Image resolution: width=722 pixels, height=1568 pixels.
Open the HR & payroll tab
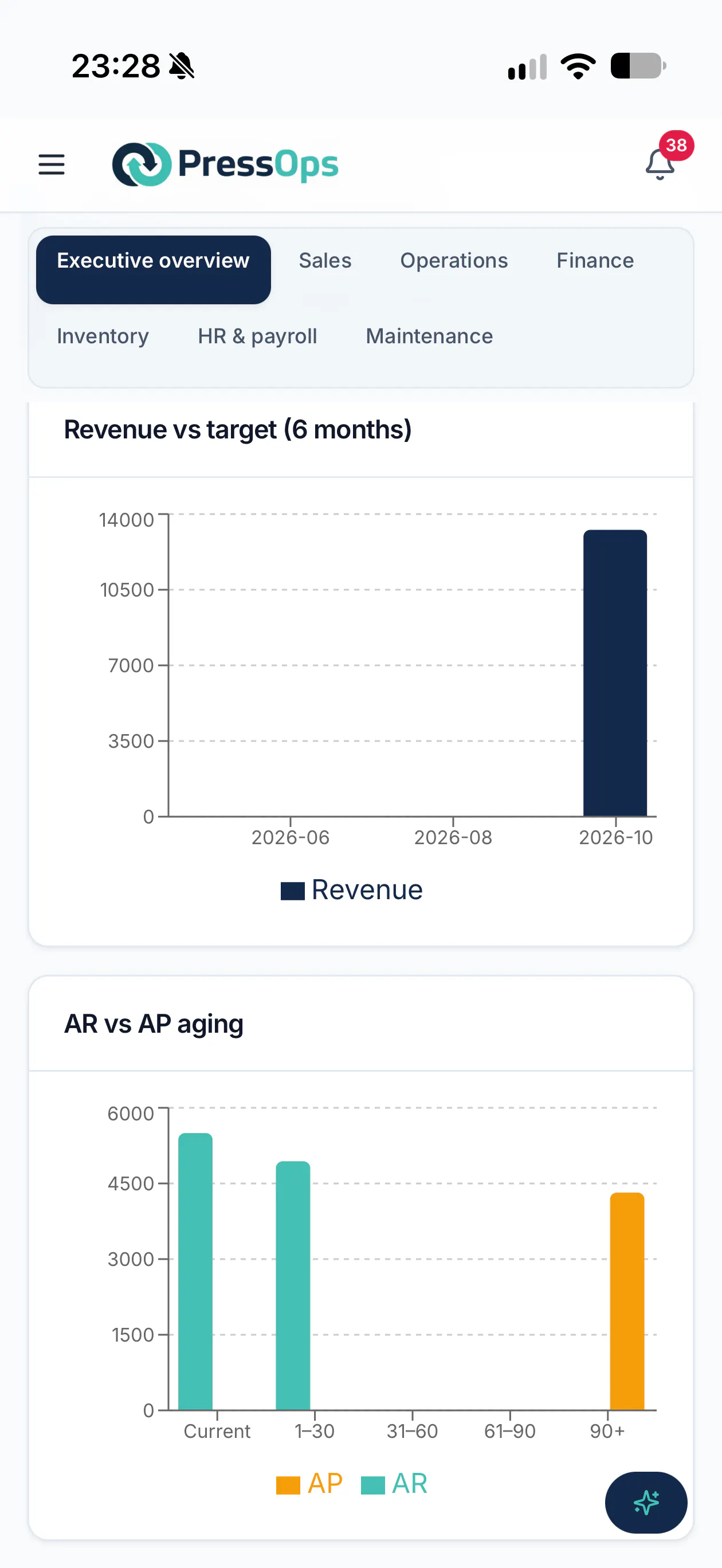coord(257,336)
